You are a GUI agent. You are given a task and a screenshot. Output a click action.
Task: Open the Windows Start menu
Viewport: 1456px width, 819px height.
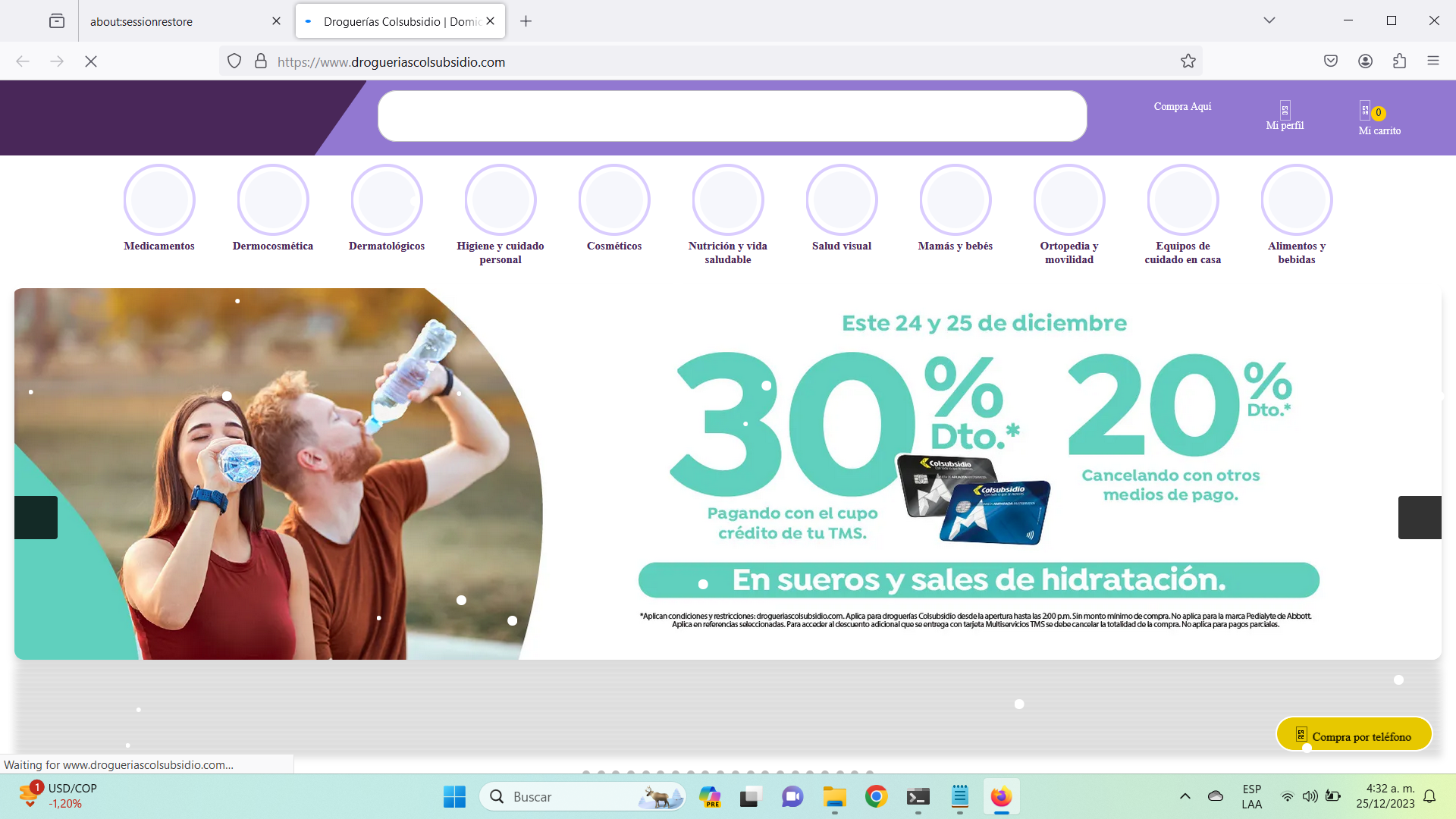coord(454,796)
